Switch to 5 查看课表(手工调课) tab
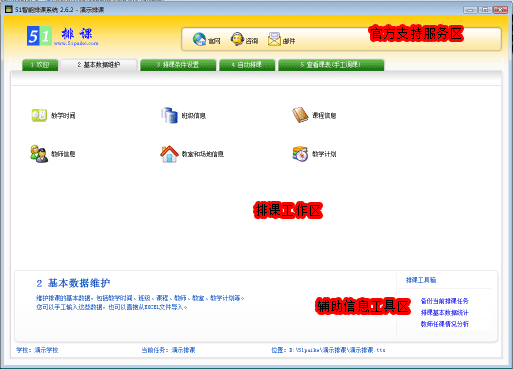The width and height of the screenshot is (513, 369). [331, 65]
